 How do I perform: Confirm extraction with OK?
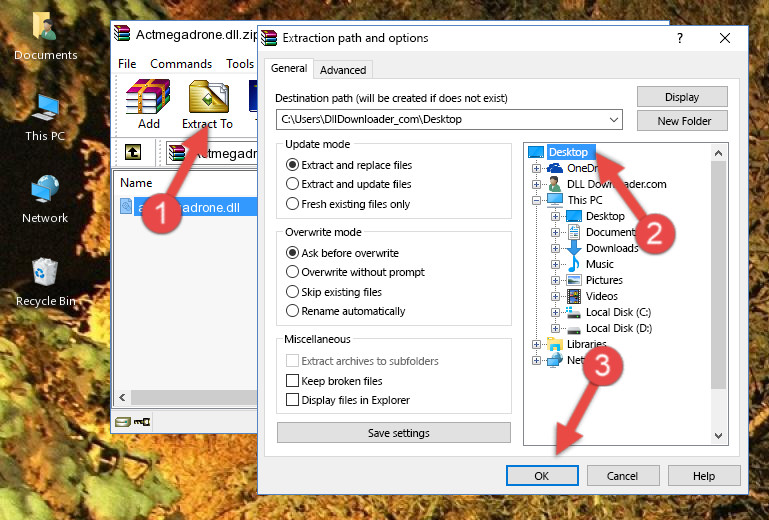(541, 476)
